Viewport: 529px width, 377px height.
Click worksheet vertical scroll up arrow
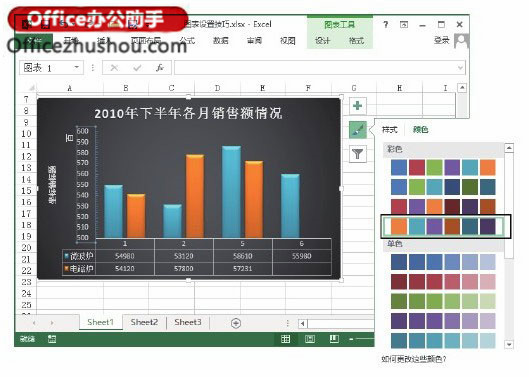pyautogui.click(x=462, y=88)
